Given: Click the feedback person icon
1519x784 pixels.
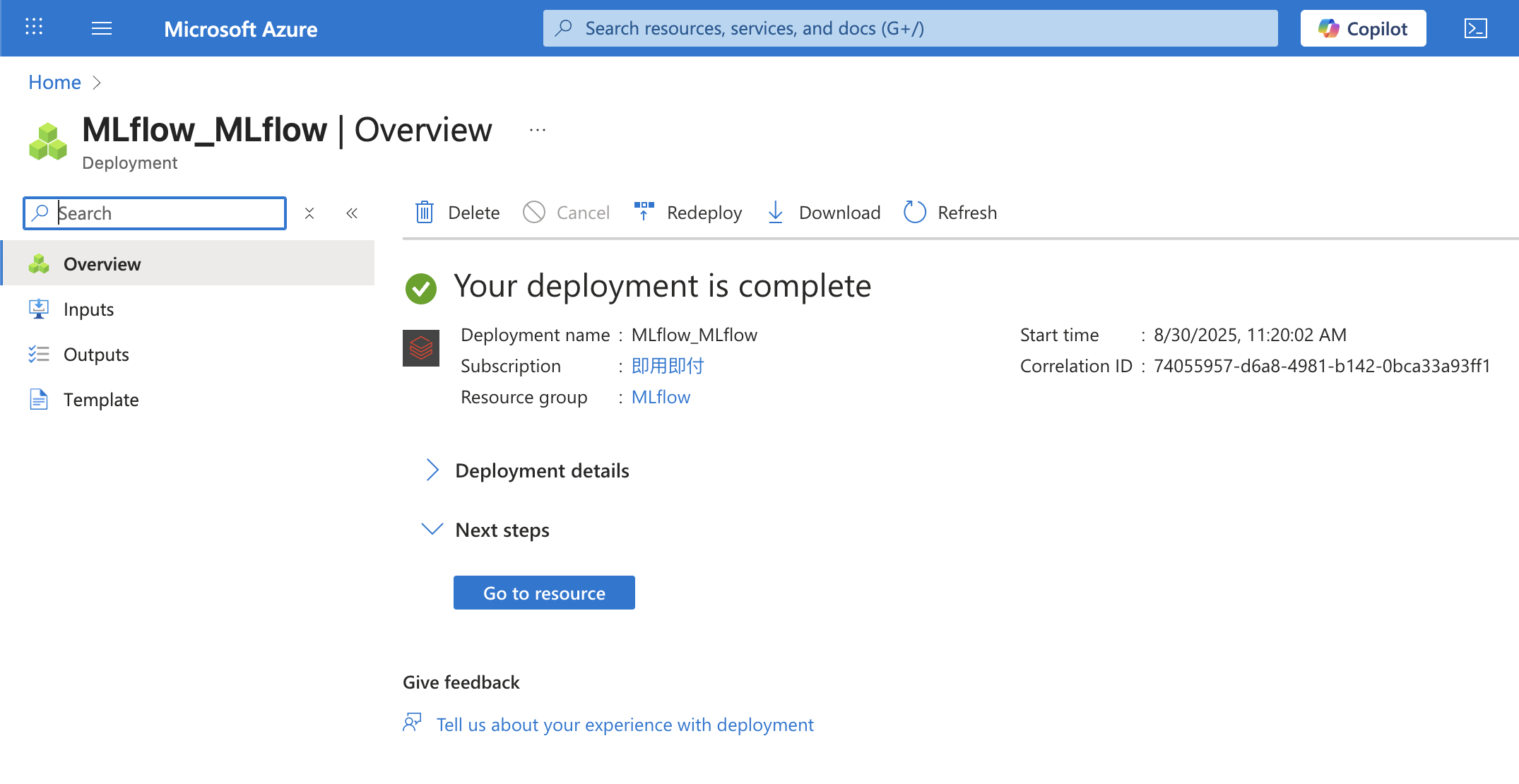Looking at the screenshot, I should [413, 723].
